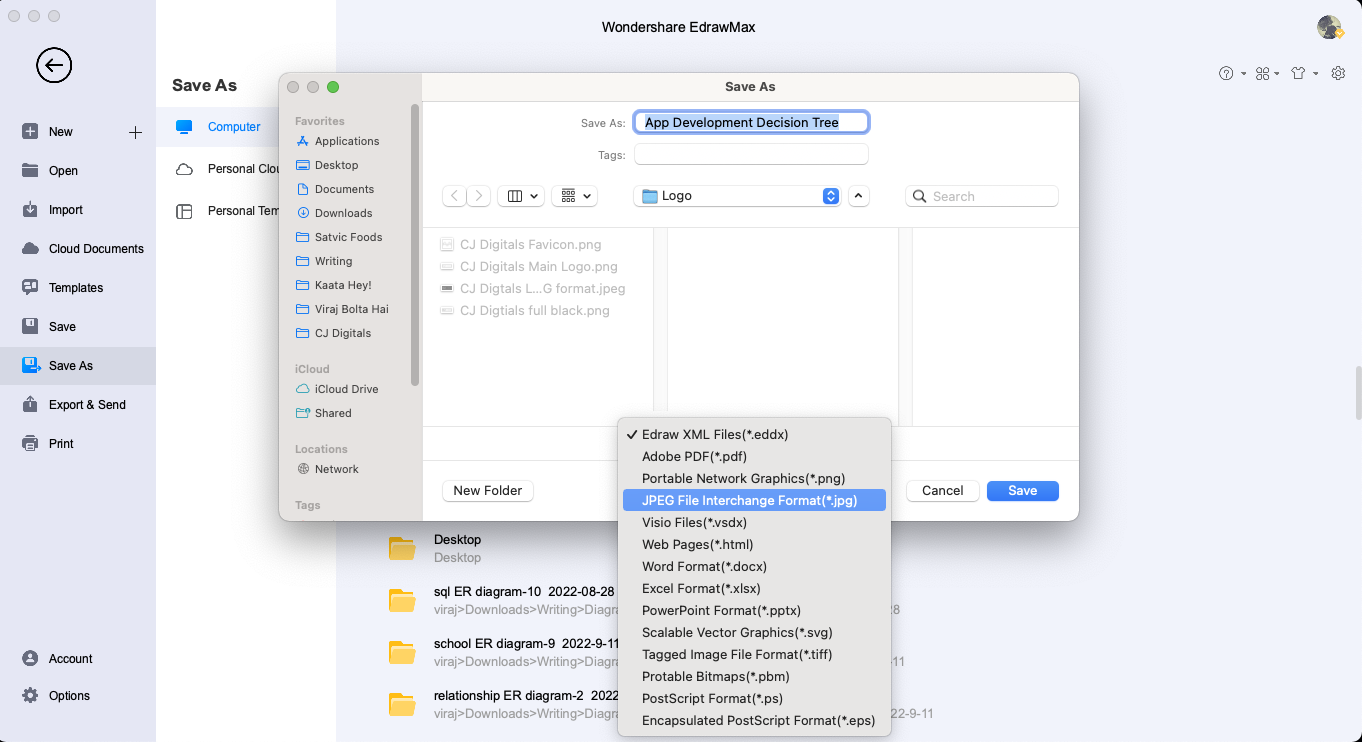Open the Logo folder location popup
This screenshot has width=1362, height=742.
pos(737,196)
